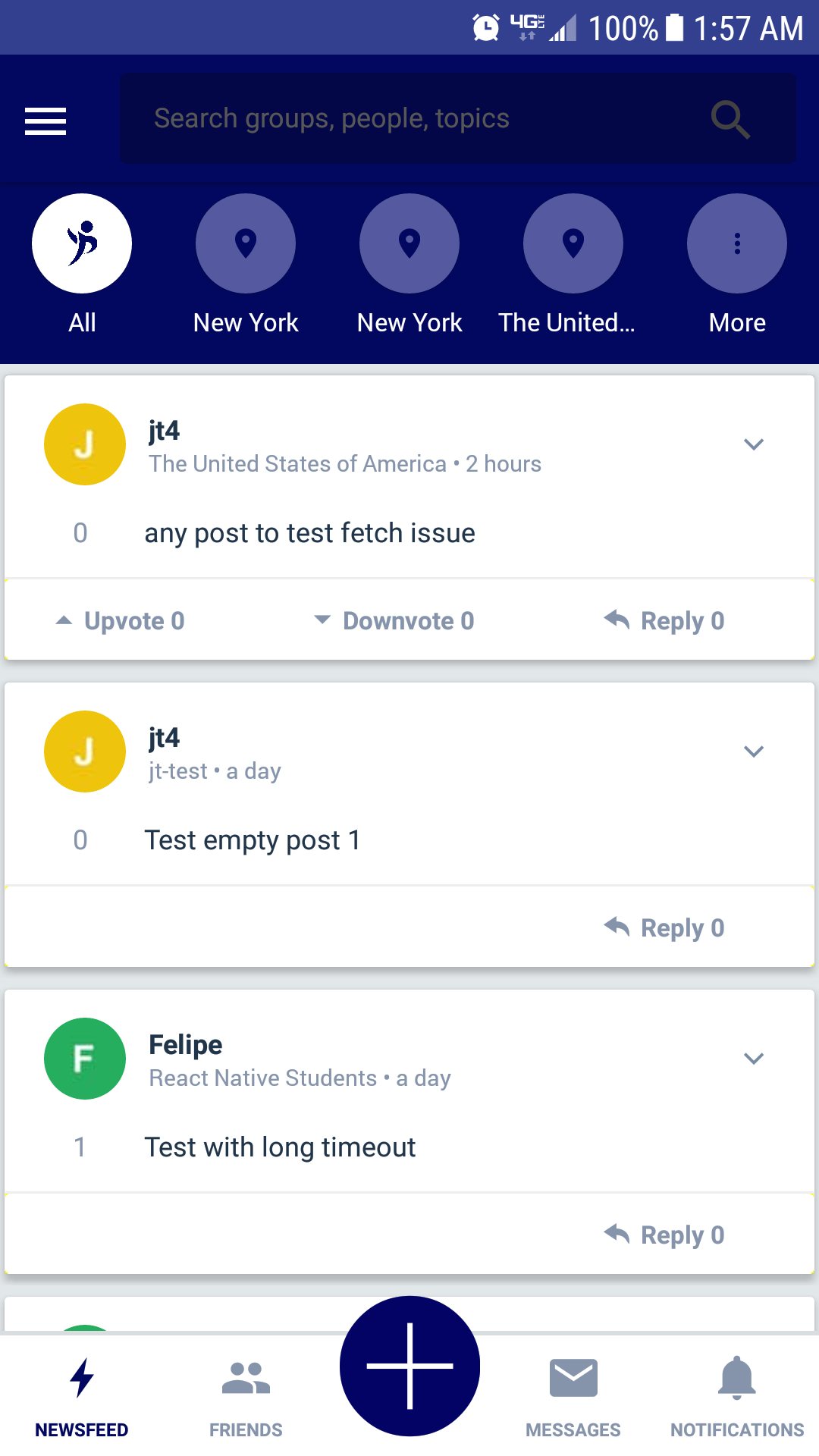The height and width of the screenshot is (1456, 819).
Task: Focus the search groups, people, topics field
Action: pos(409,119)
